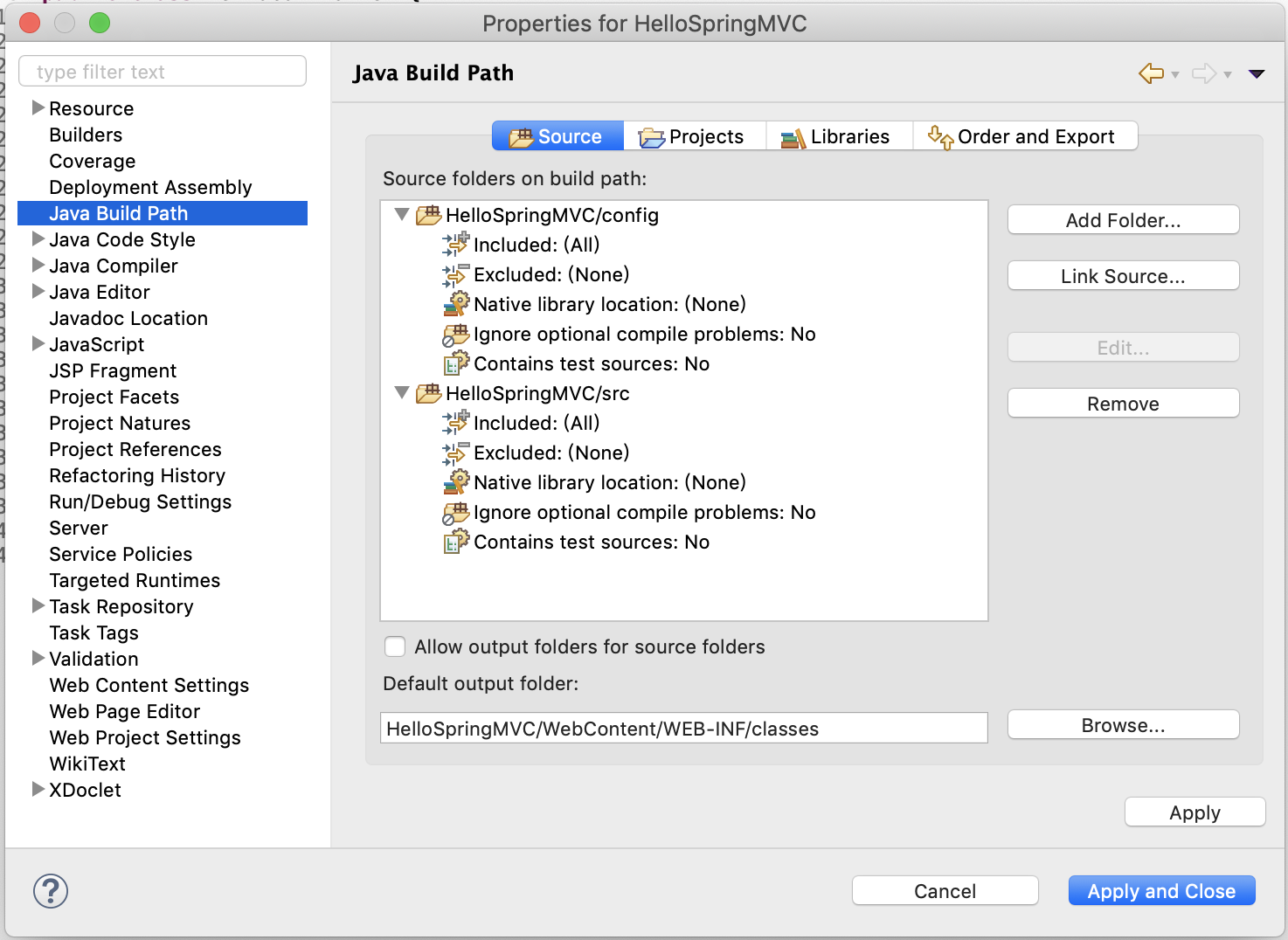
Task: Click the Source tab folder icon
Action: (522, 137)
